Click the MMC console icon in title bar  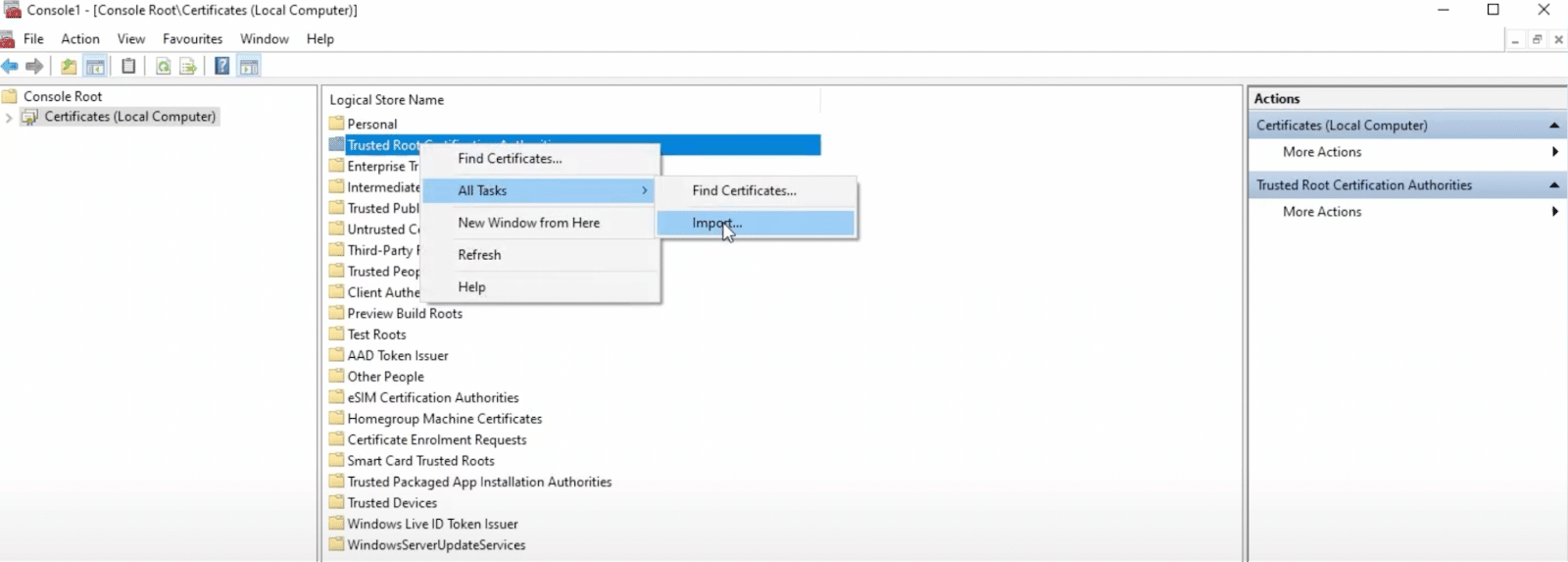coord(12,10)
